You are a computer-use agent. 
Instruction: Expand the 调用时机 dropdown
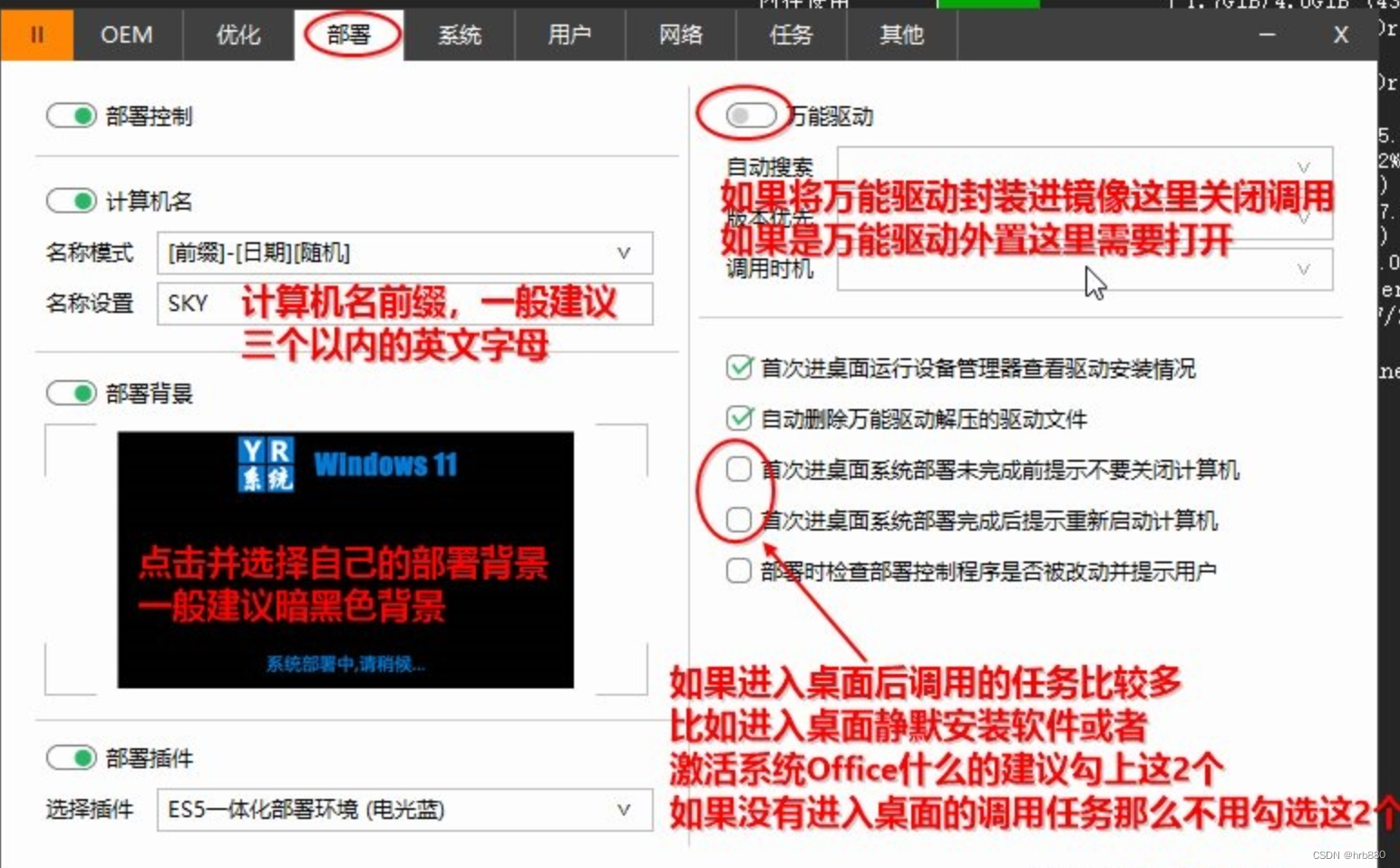coord(1084,269)
